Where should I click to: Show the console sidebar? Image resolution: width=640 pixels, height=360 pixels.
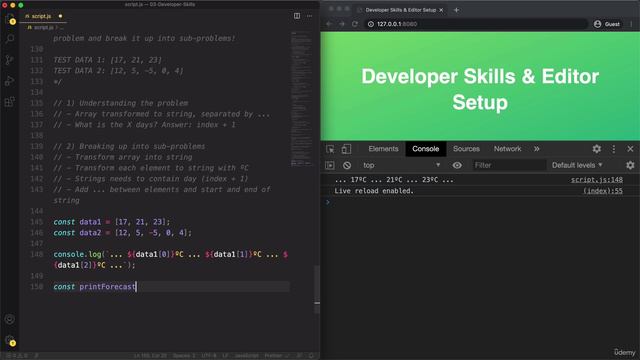click(x=330, y=165)
